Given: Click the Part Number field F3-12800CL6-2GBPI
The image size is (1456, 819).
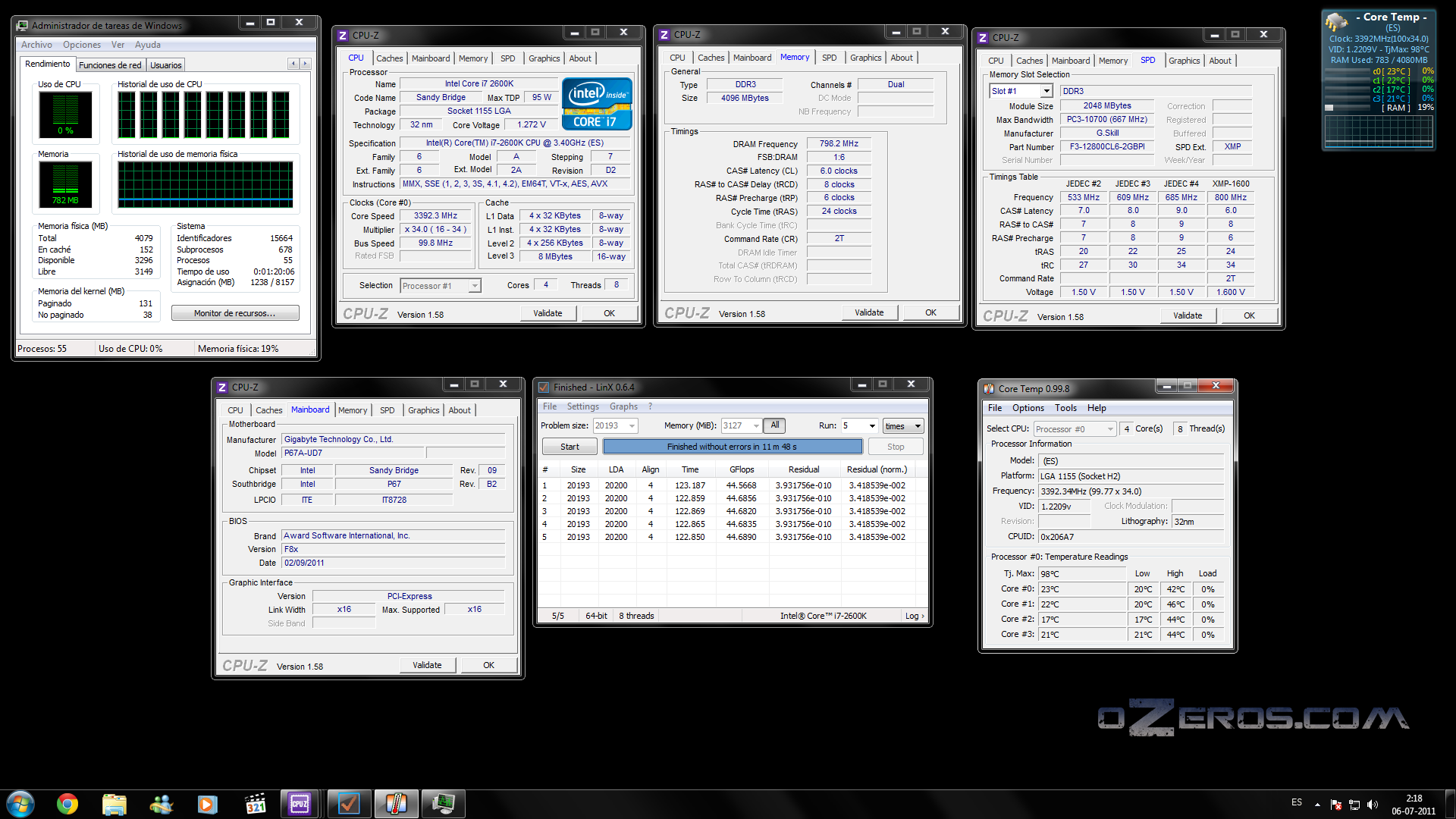Looking at the screenshot, I should (1108, 147).
